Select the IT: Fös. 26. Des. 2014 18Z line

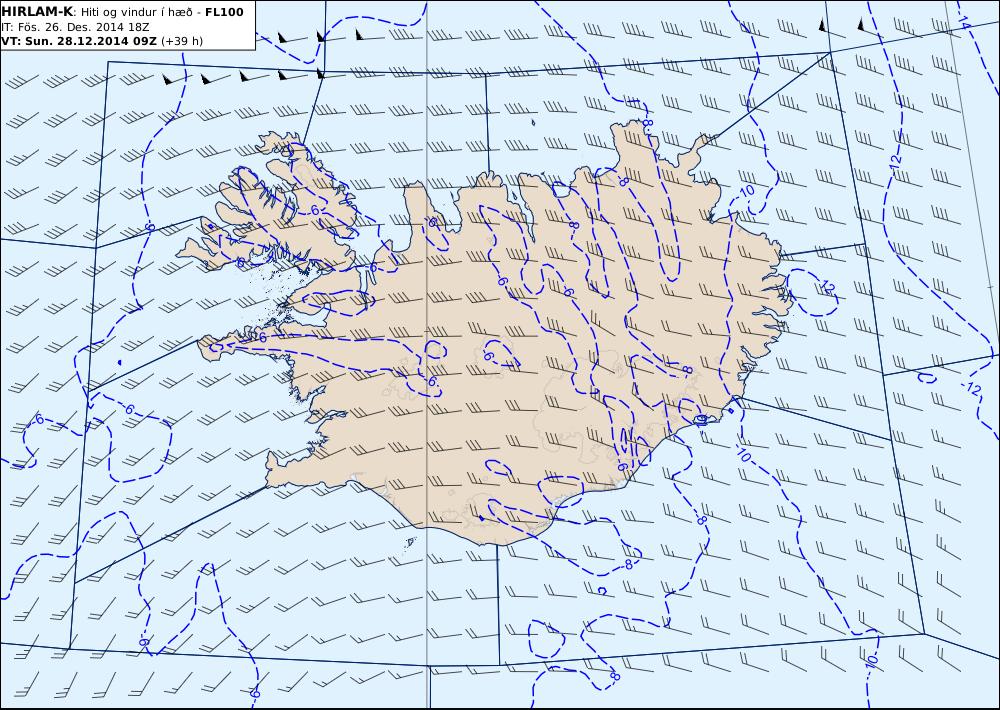[x=75, y=27]
